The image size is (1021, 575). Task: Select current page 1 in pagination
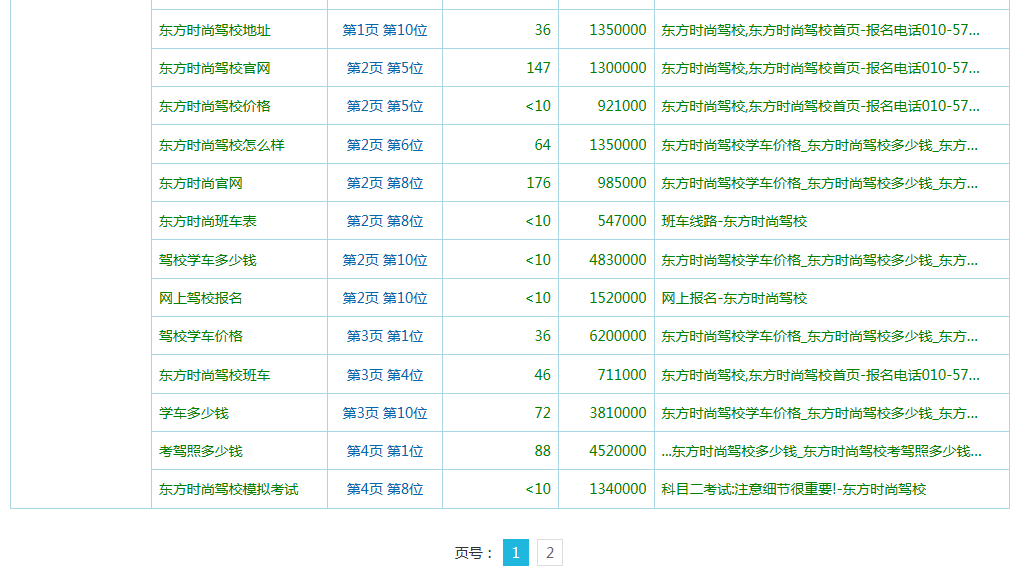pos(515,552)
